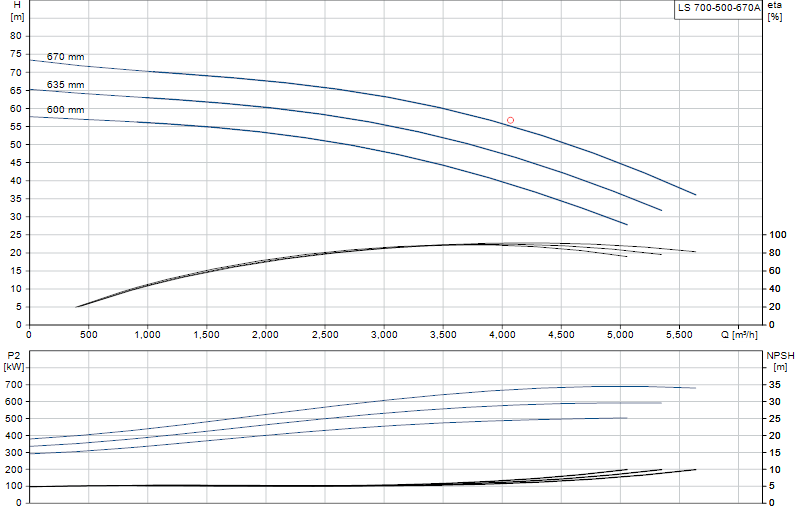
Task: Click the '80' head axis tick value
Action: 16,36
